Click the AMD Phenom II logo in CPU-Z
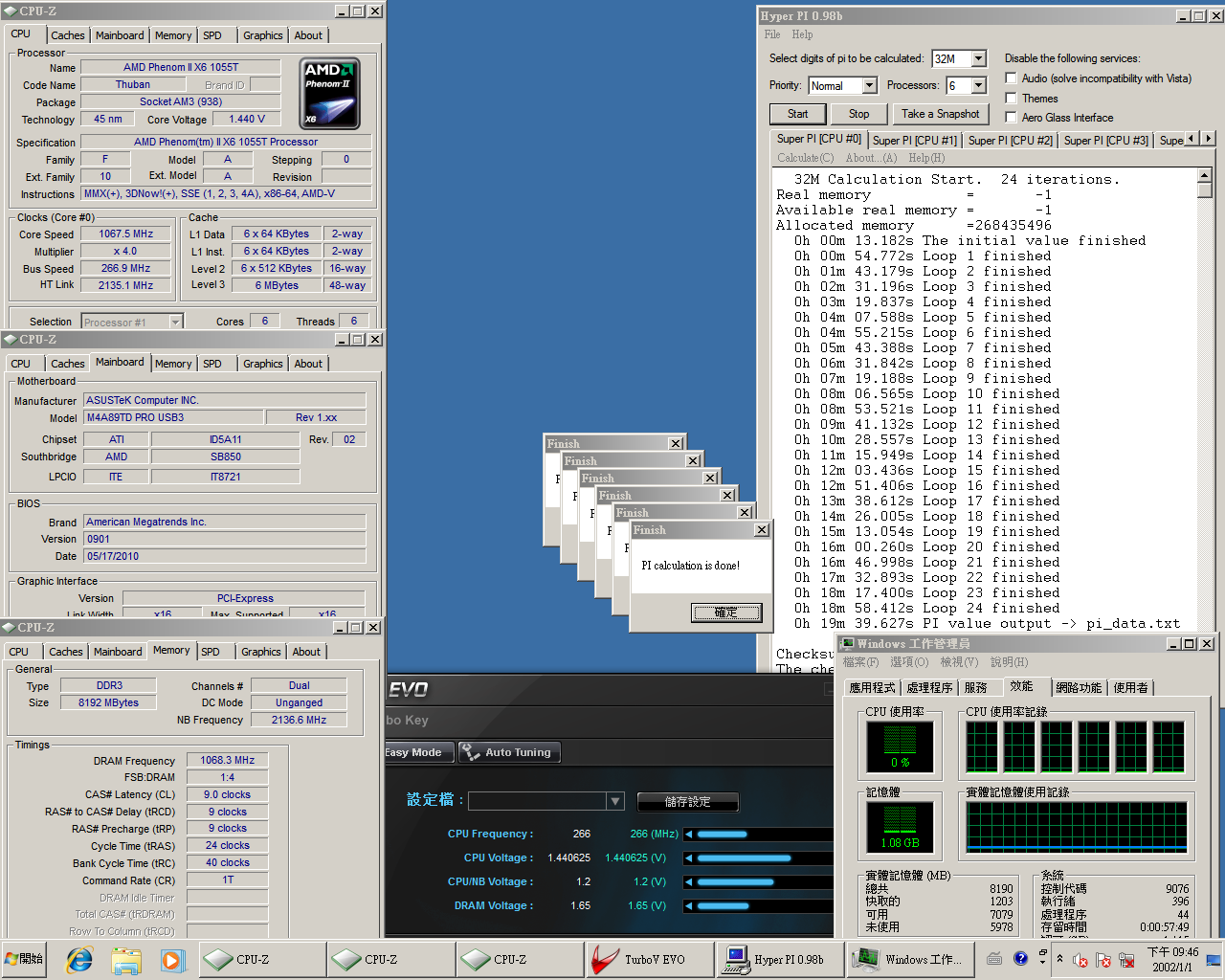The width and height of the screenshot is (1225, 980). pyautogui.click(x=330, y=94)
